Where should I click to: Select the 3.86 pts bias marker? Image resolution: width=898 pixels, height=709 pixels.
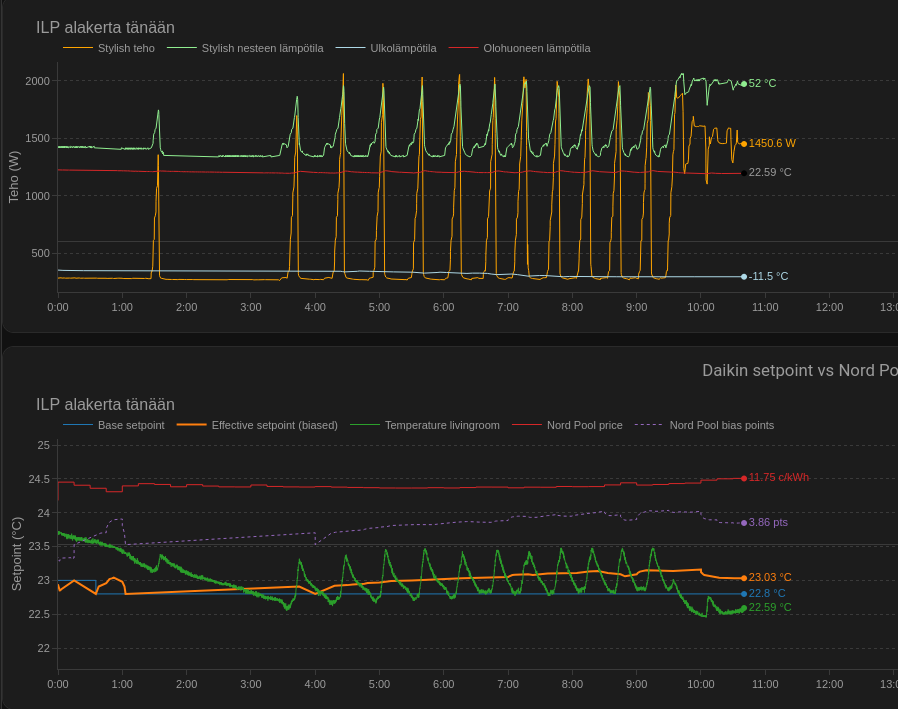(744, 522)
